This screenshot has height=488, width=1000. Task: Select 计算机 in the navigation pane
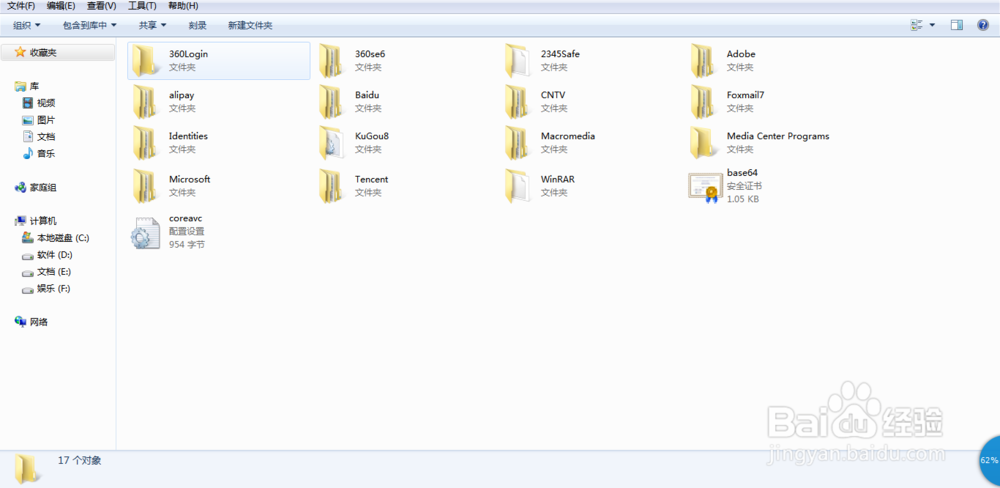click(43, 221)
